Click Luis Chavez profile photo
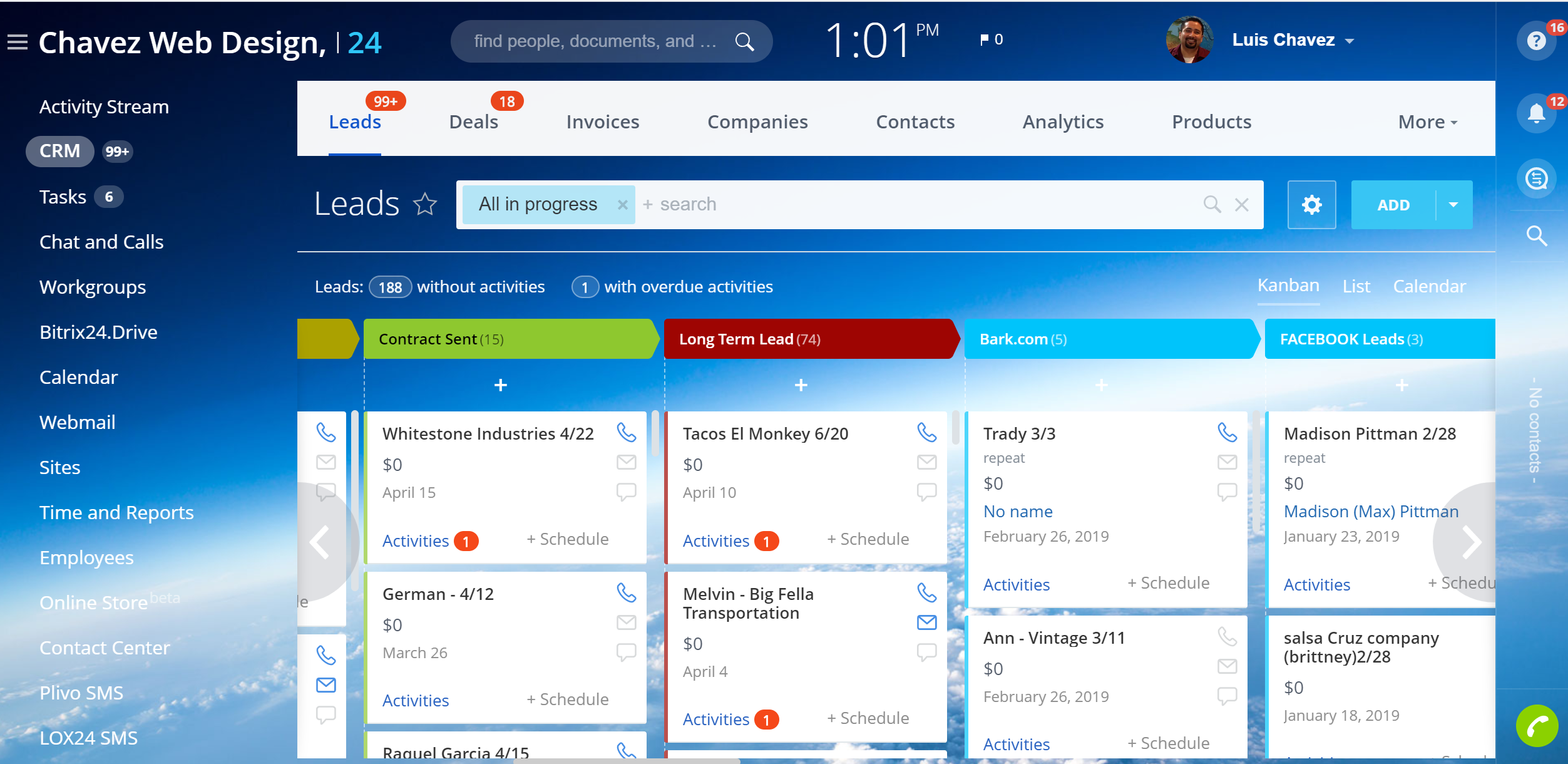1568x764 pixels. tap(1189, 39)
